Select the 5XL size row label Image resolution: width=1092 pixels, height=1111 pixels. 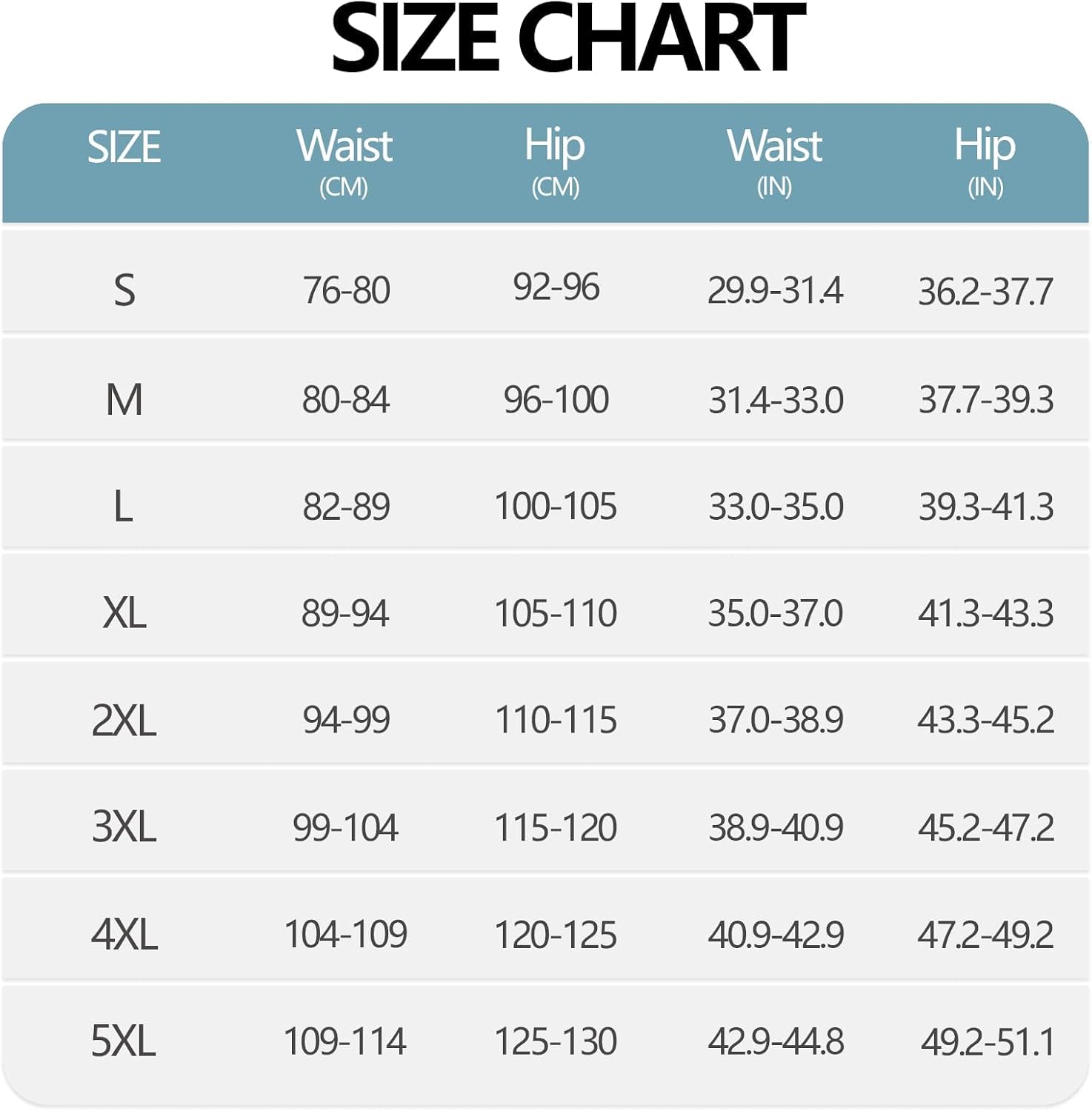pos(124,1041)
